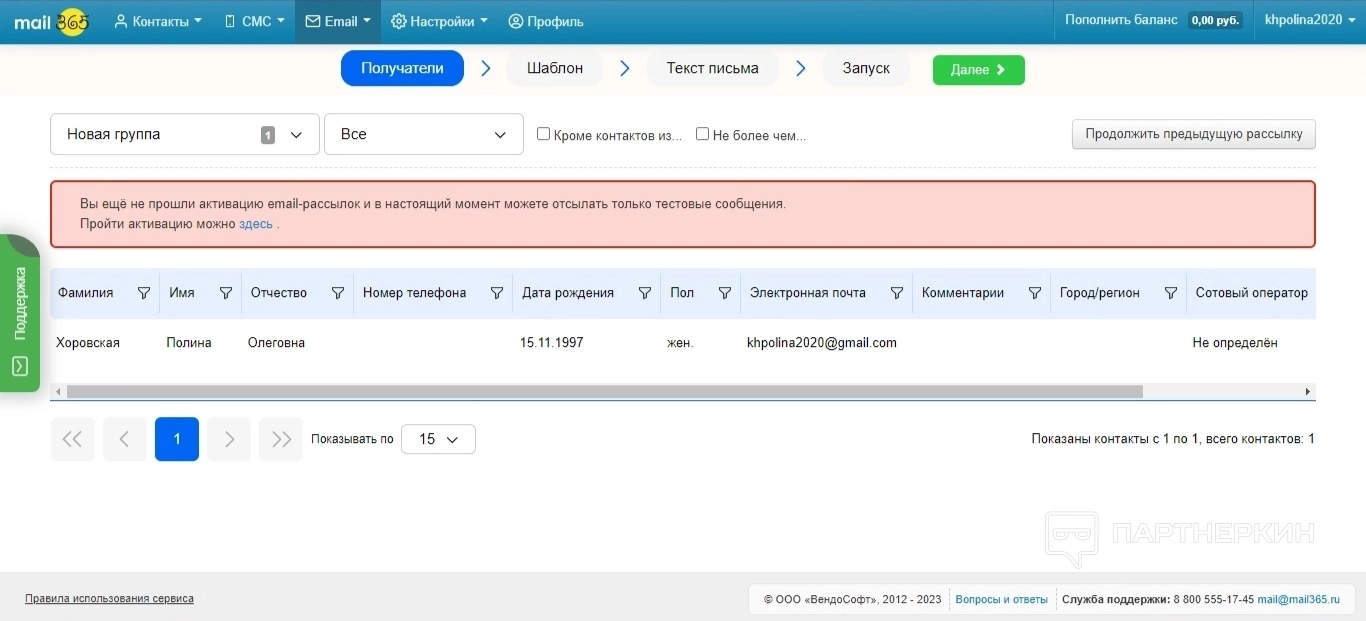Open Правила использования сервиса link
Viewport: 1366px width, 621px height.
coord(109,599)
